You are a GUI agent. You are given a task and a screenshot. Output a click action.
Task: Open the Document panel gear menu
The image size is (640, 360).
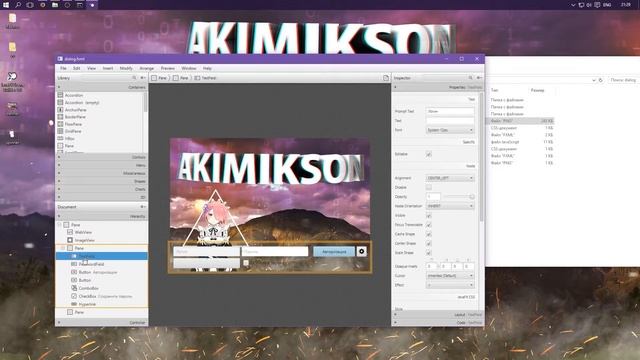[x=142, y=207]
